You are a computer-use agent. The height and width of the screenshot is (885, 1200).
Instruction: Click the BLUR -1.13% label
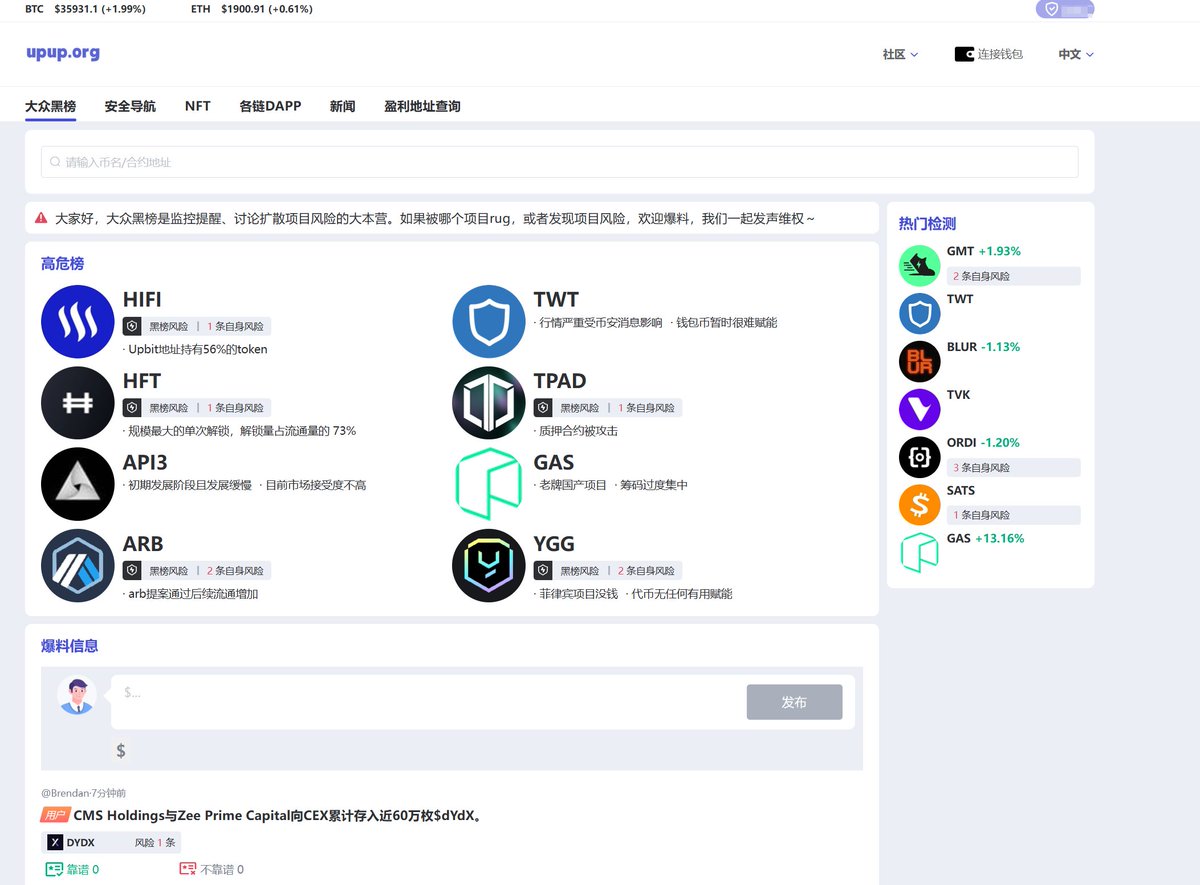pos(984,347)
